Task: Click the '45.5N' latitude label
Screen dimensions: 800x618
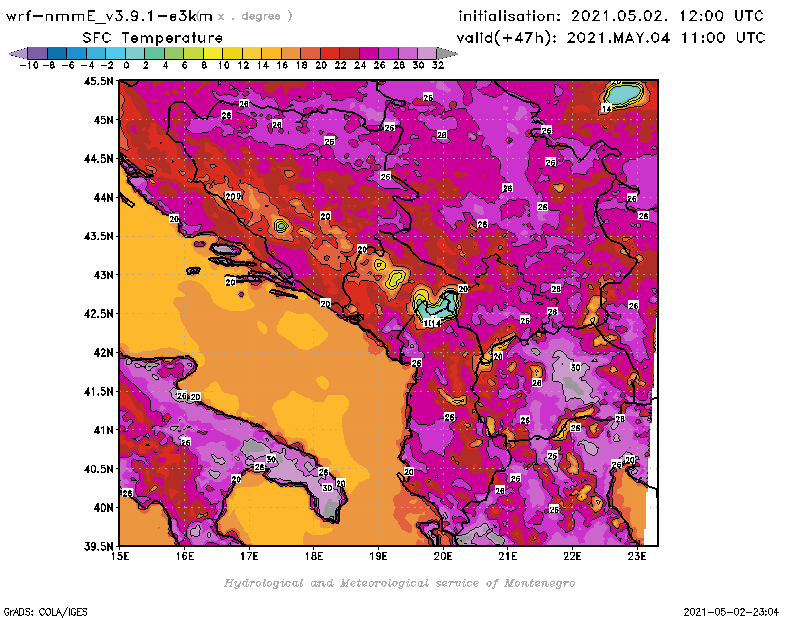Action: [x=98, y=81]
